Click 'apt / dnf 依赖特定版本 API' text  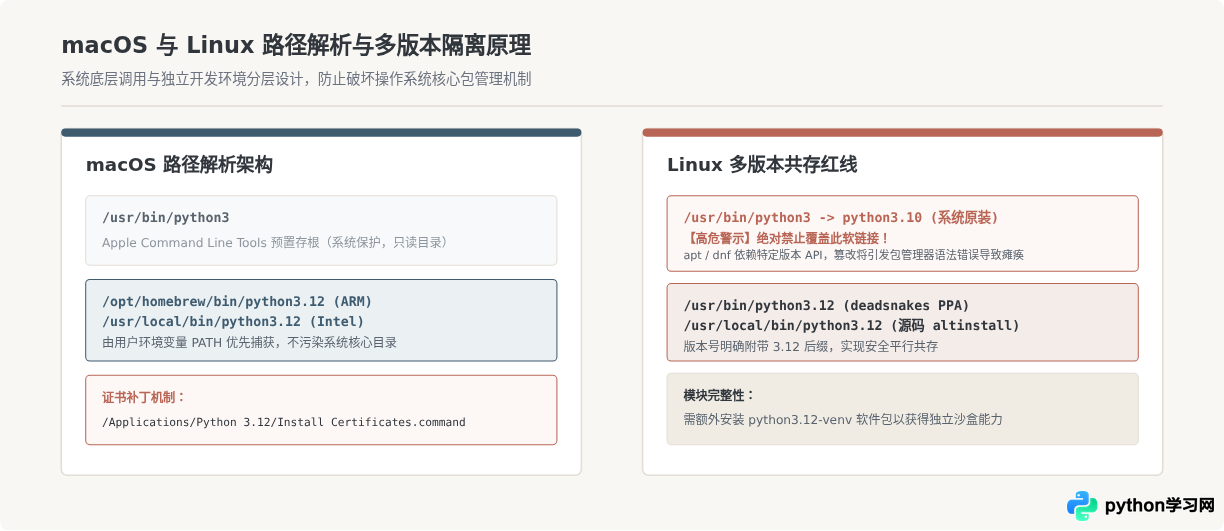853,255
